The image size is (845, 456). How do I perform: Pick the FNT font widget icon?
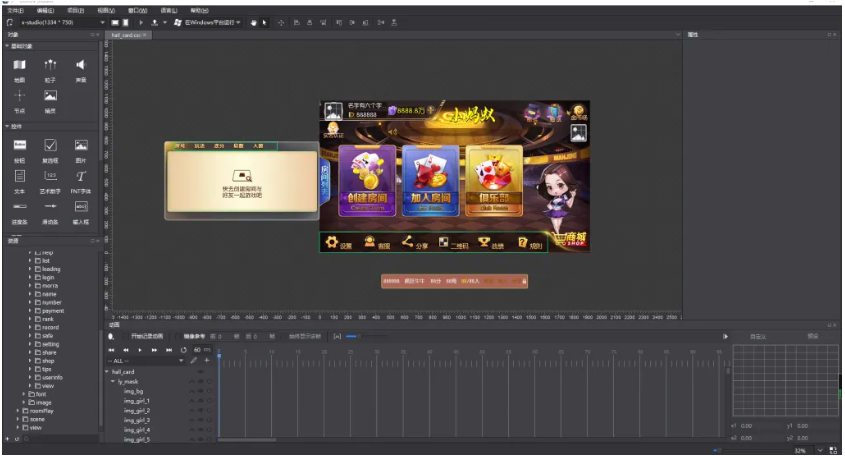[81, 176]
